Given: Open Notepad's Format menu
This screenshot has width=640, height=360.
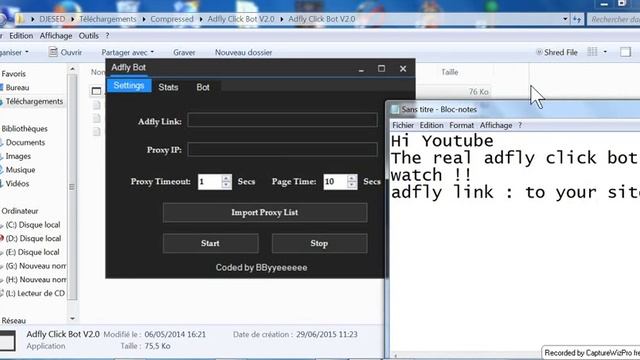Looking at the screenshot, I should (x=462, y=125).
